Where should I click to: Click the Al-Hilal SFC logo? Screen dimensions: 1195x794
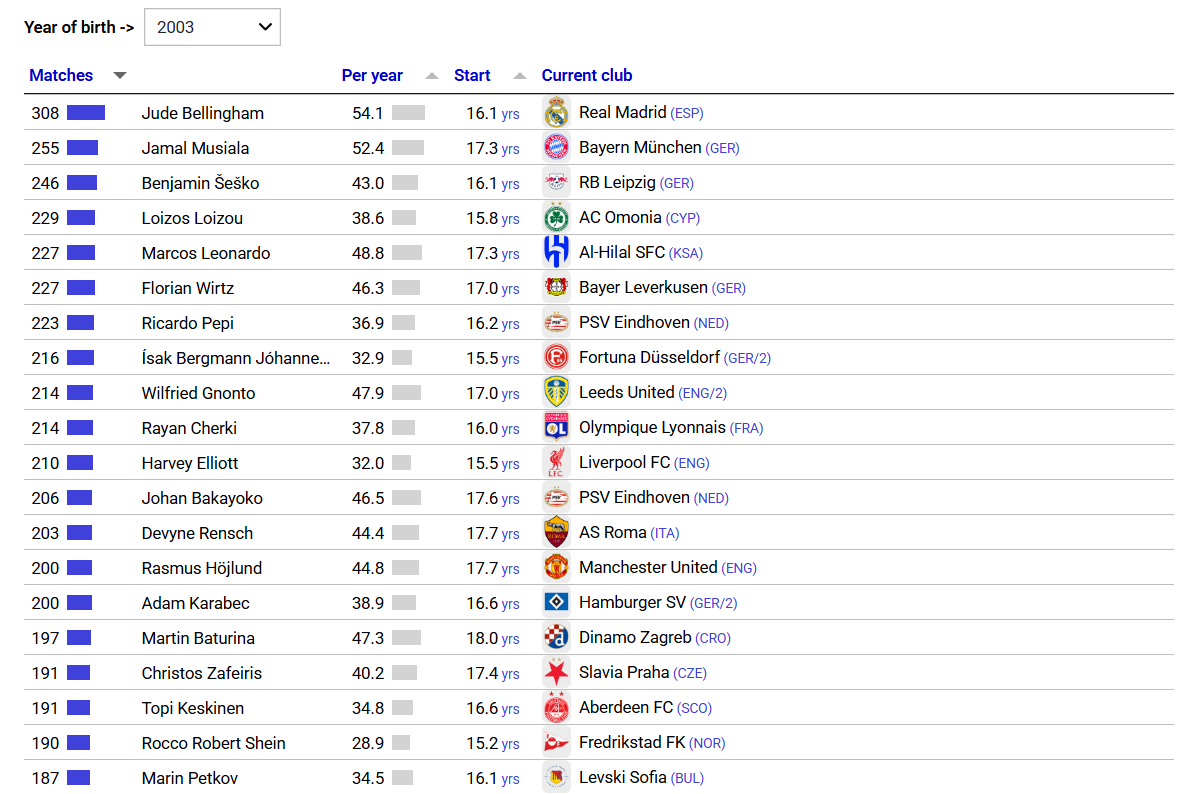tap(556, 252)
